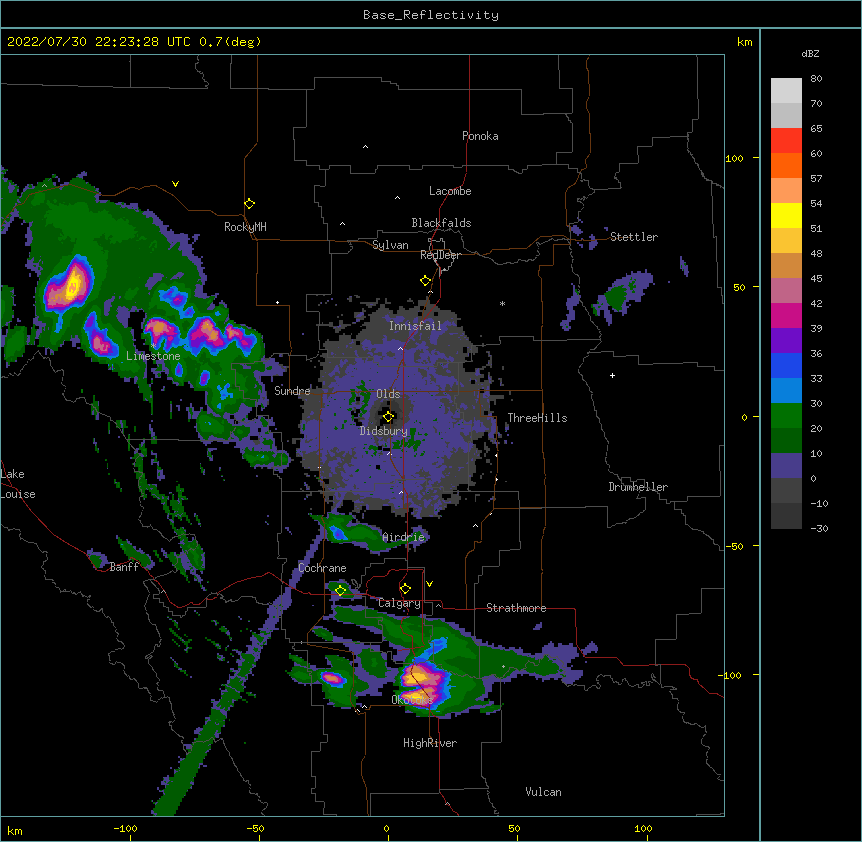Click the Drumheller town label
The image size is (862, 842).
pos(638,487)
